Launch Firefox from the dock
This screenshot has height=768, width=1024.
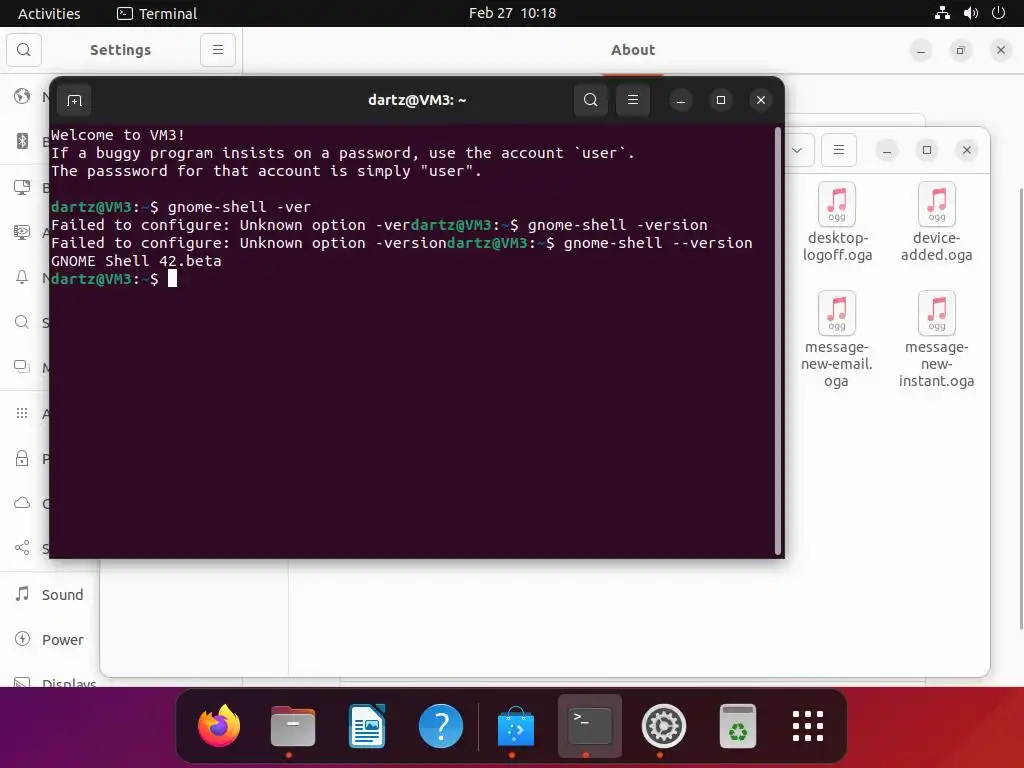pos(219,726)
